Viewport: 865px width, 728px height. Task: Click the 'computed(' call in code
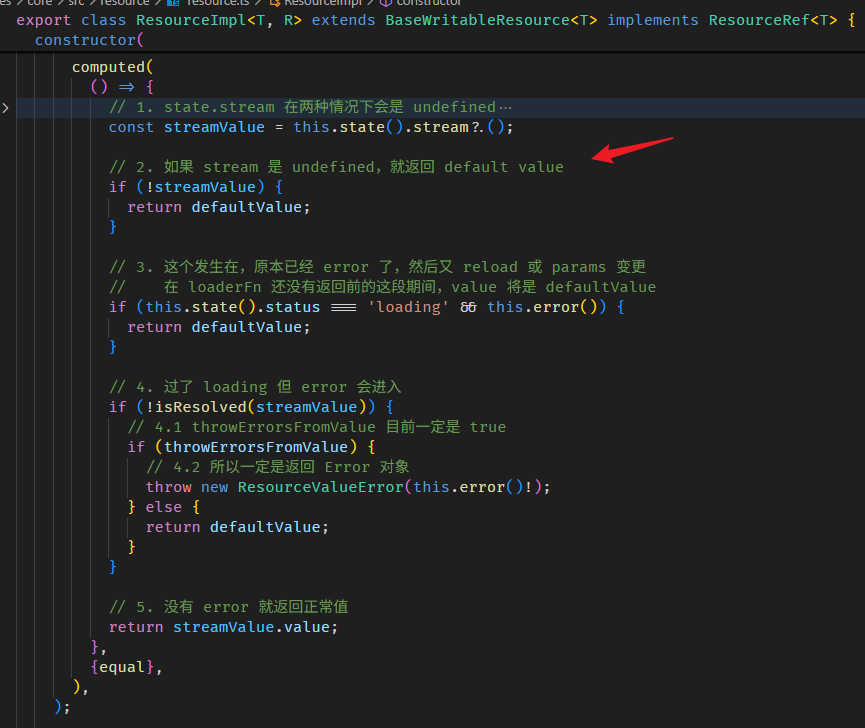click(x=113, y=67)
